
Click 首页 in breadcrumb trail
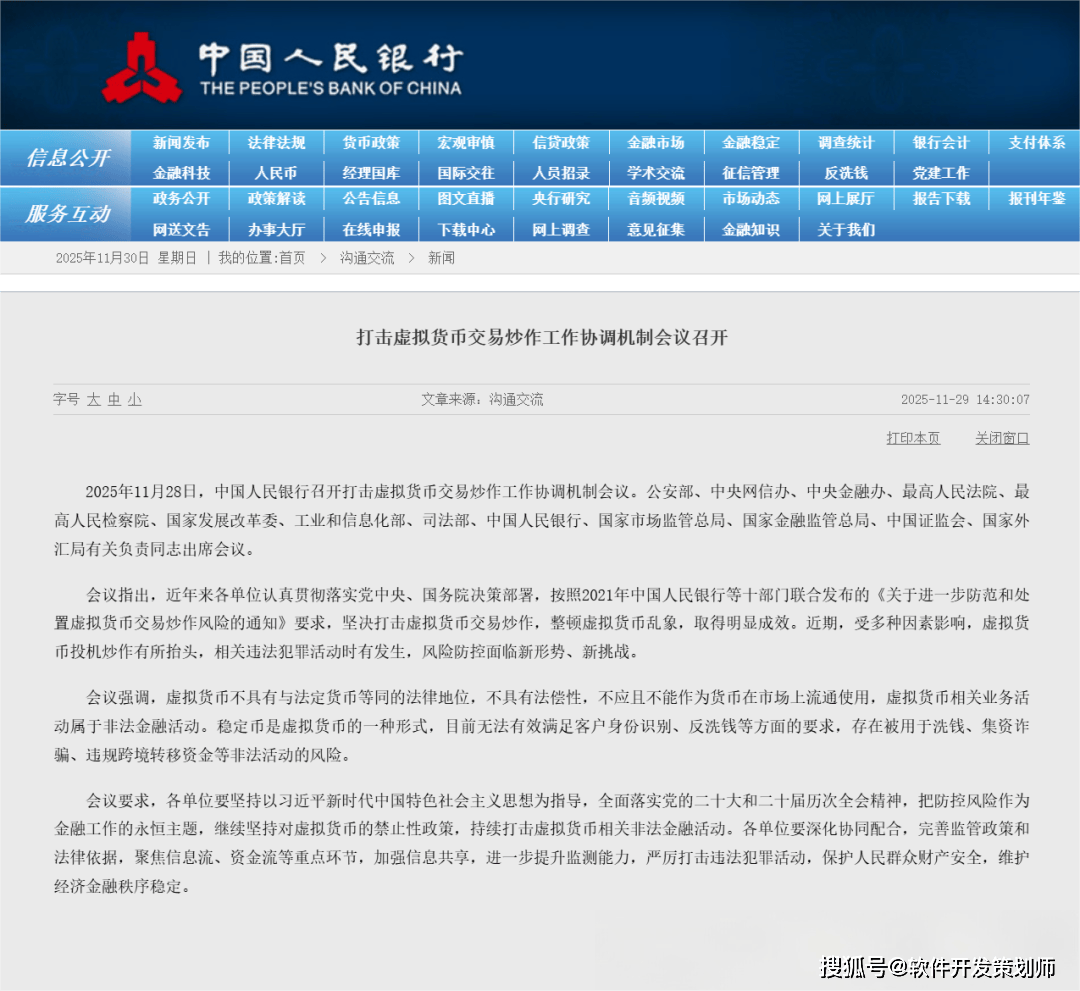(x=292, y=258)
